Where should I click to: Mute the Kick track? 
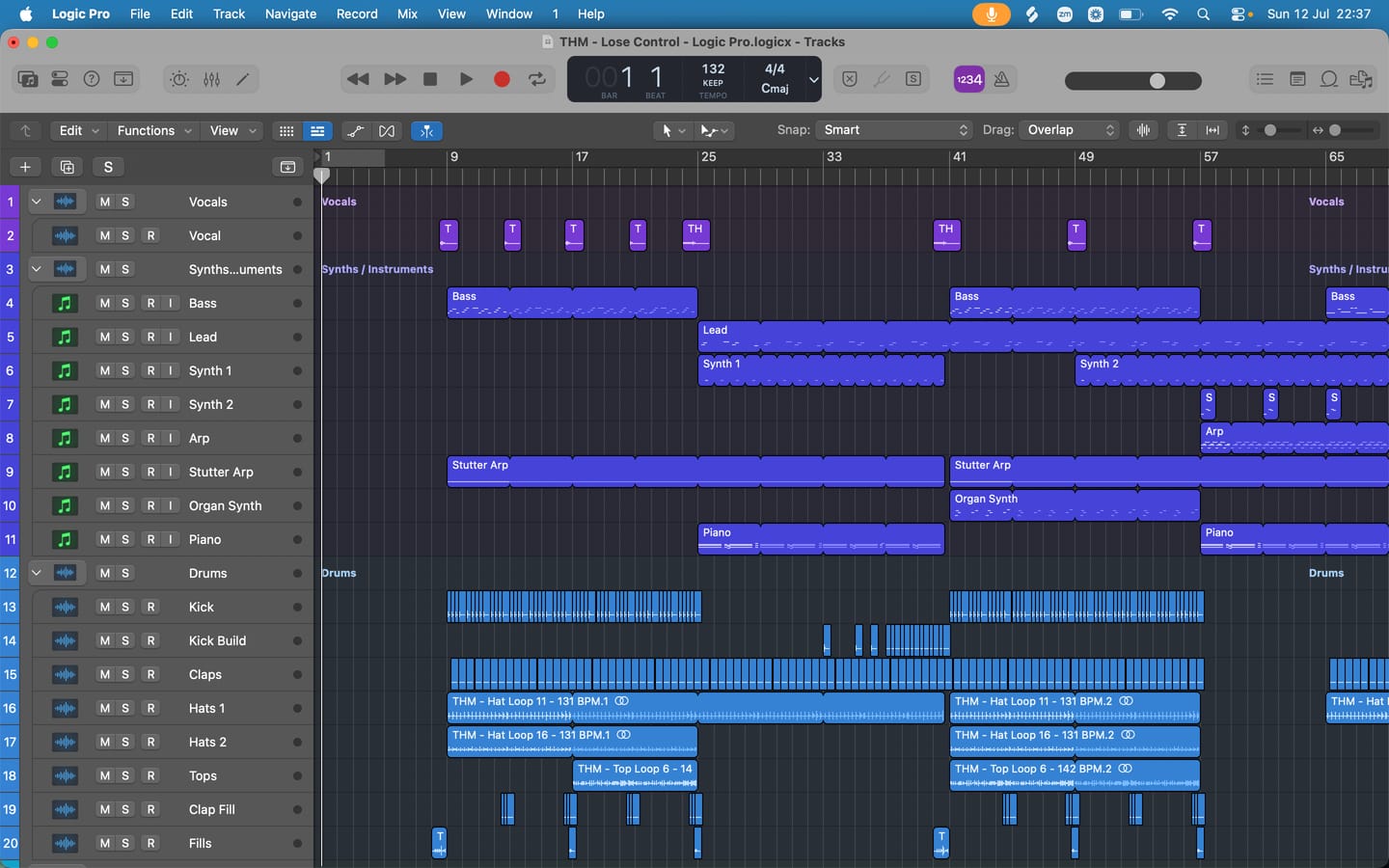pyautogui.click(x=104, y=607)
